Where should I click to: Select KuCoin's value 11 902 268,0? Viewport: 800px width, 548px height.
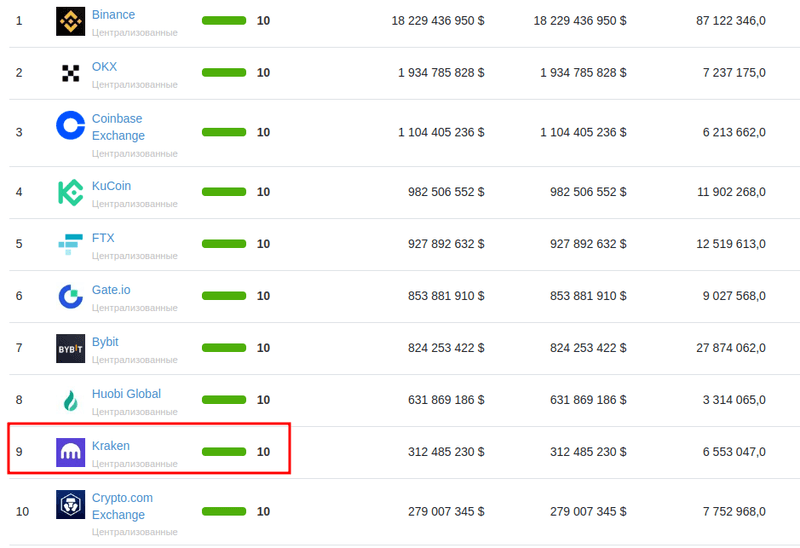click(x=731, y=192)
